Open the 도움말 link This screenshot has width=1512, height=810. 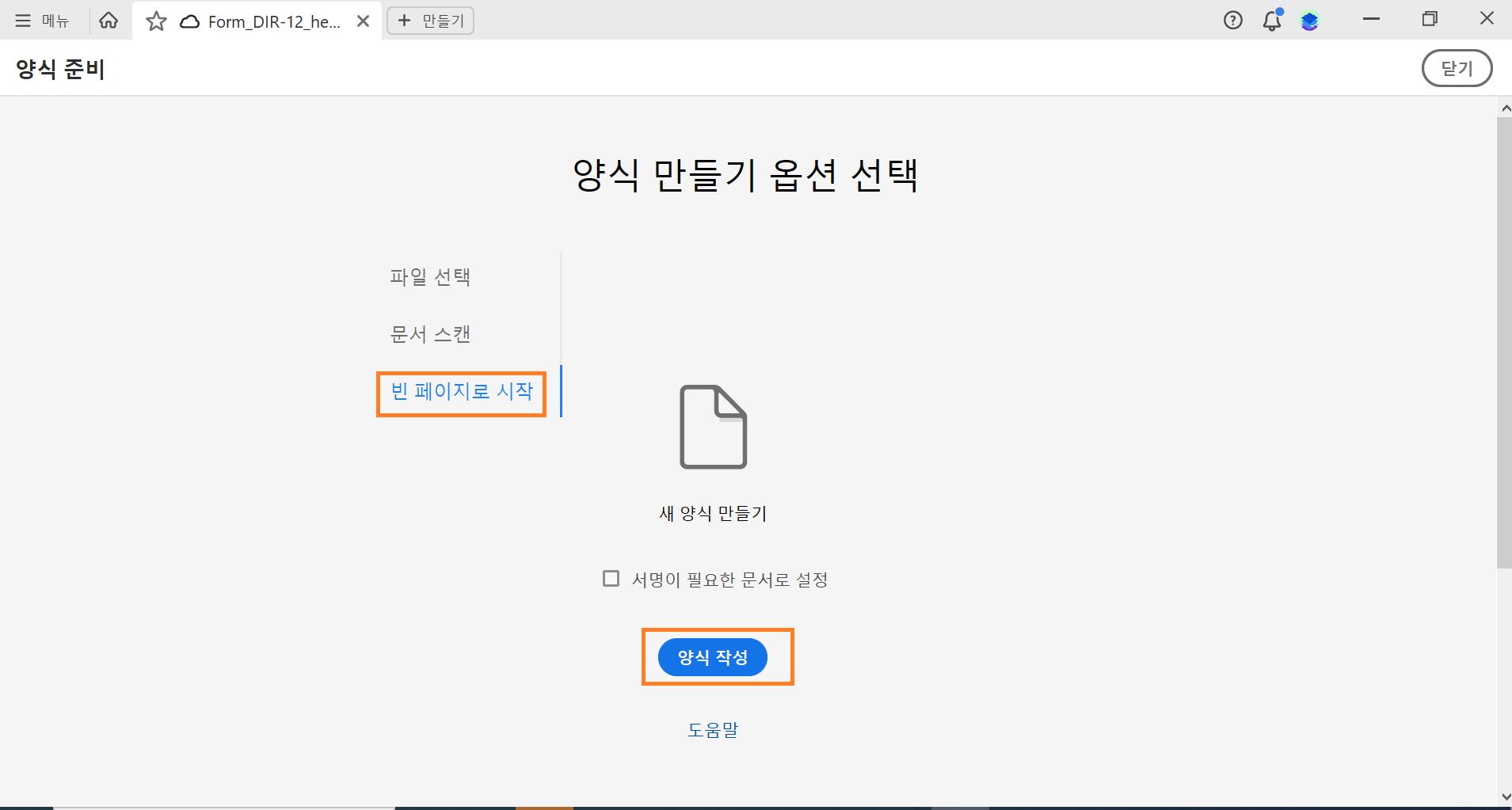click(712, 729)
